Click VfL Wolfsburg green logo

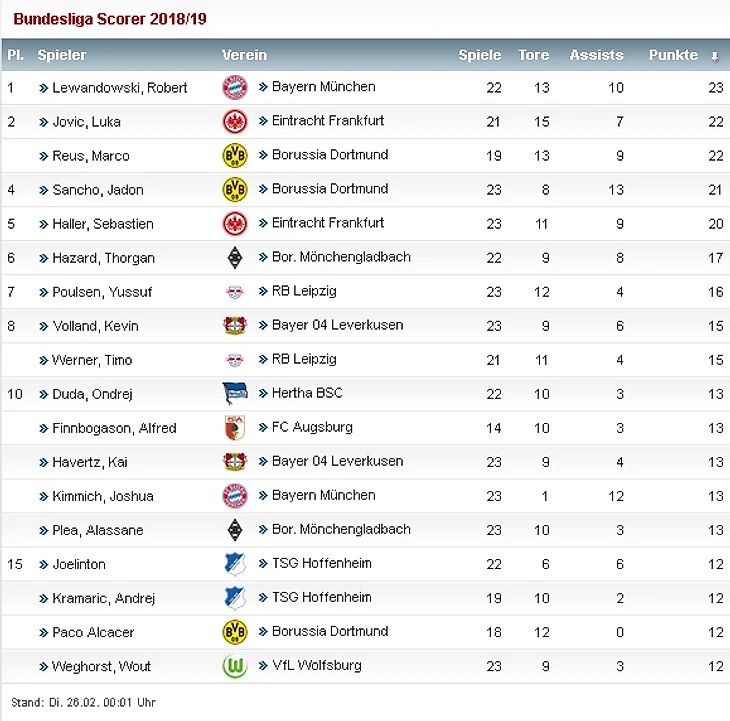(x=234, y=665)
